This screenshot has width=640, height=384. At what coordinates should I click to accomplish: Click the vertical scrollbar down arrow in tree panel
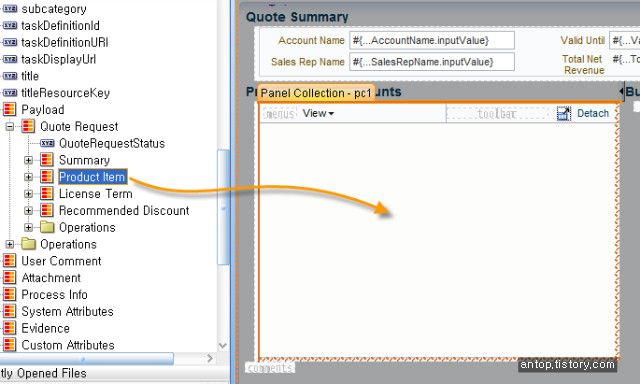[x=223, y=346]
